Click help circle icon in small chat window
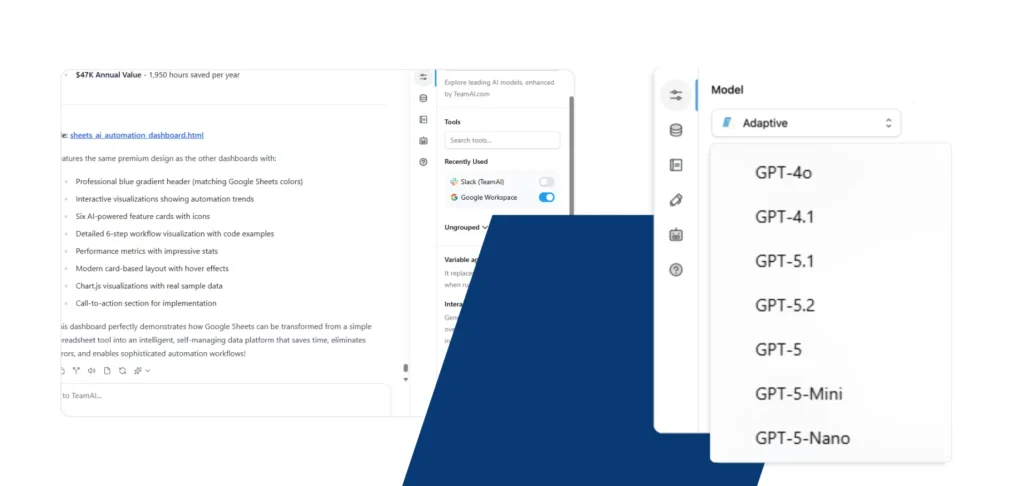 pos(423,162)
